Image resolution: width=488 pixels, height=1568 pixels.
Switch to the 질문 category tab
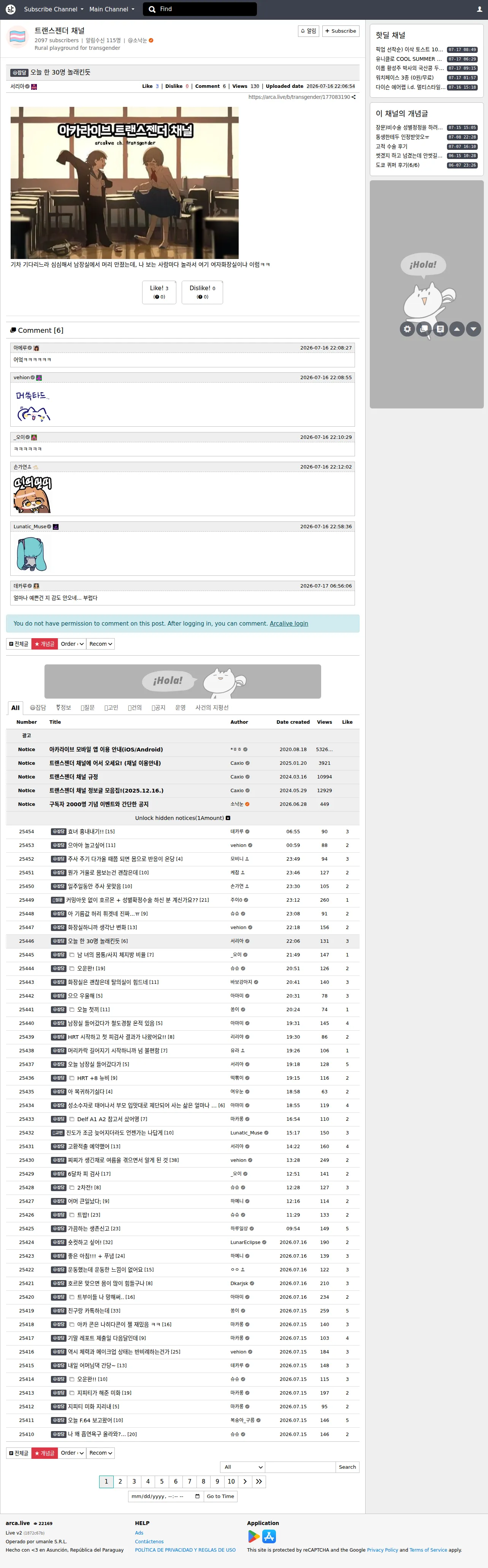[x=88, y=708]
